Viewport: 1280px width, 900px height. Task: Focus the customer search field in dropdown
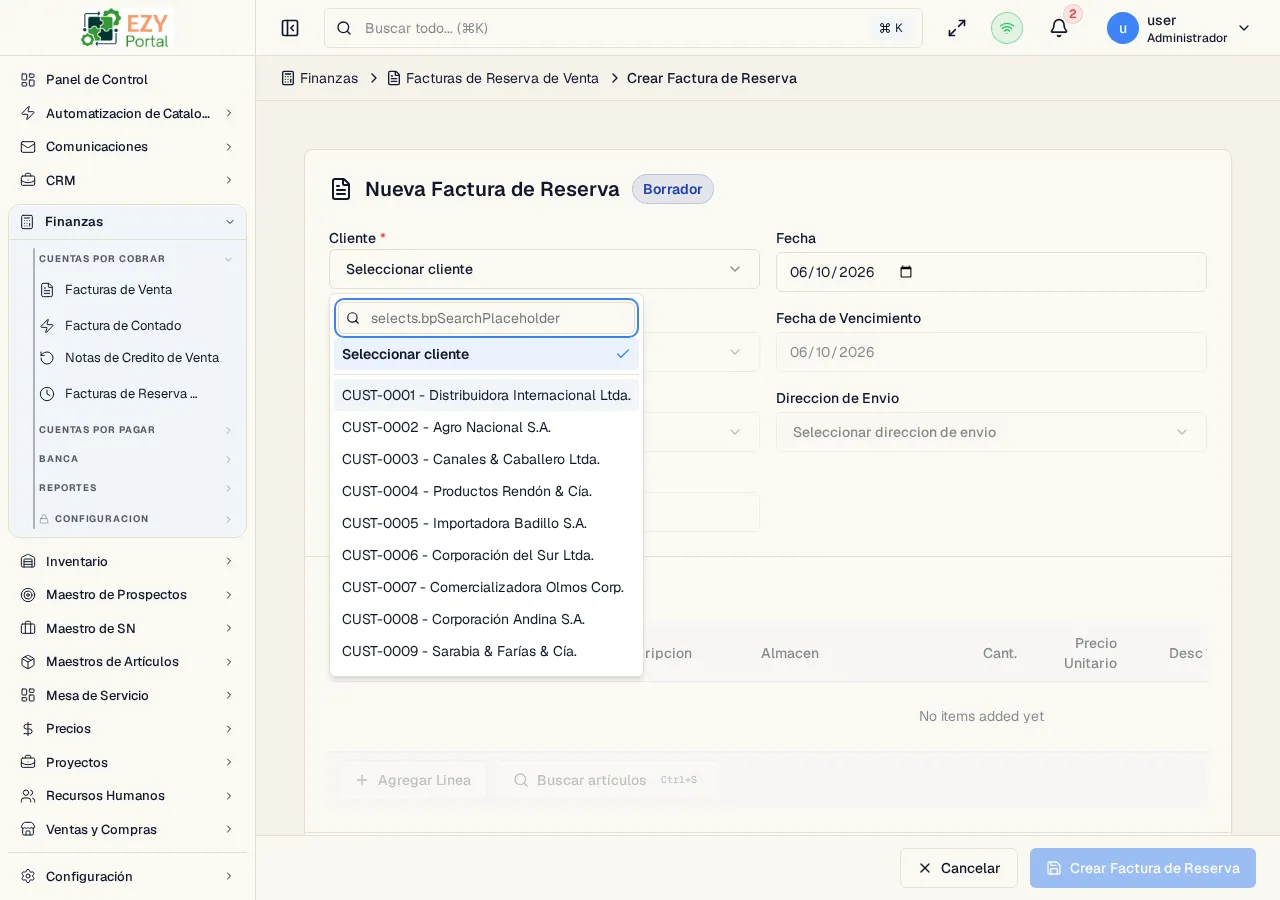[x=486, y=318]
